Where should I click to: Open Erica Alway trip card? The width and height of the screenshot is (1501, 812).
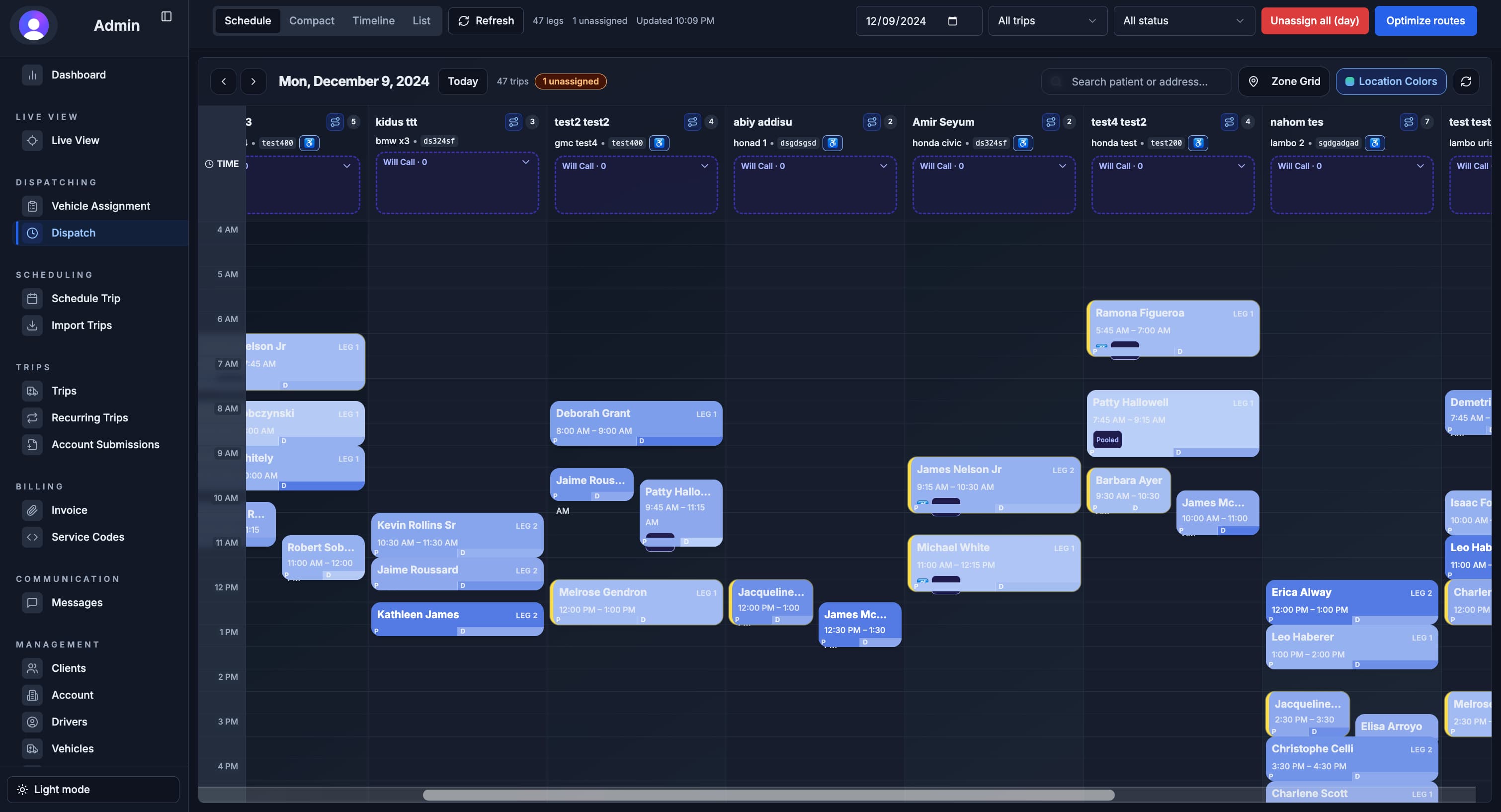1351,602
